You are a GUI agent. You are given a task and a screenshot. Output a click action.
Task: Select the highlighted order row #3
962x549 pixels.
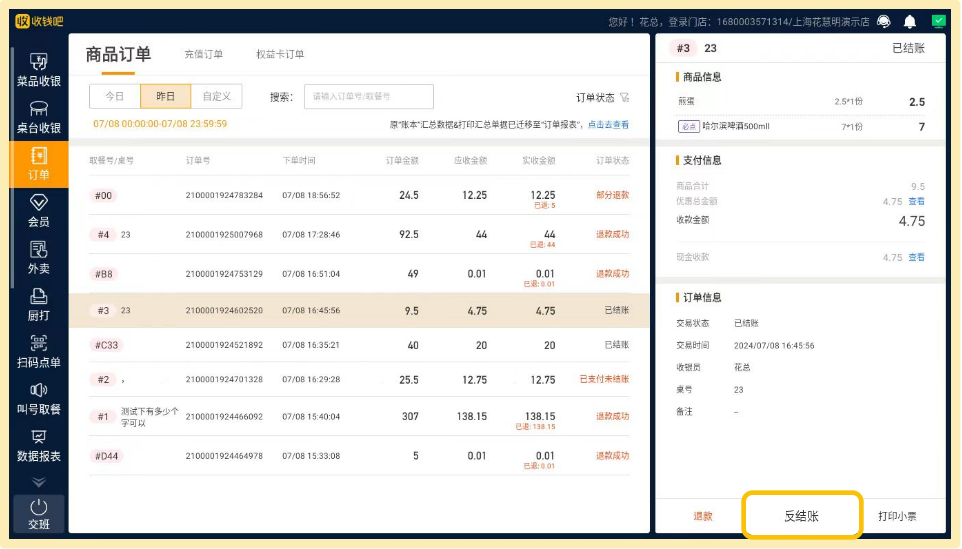click(359, 310)
